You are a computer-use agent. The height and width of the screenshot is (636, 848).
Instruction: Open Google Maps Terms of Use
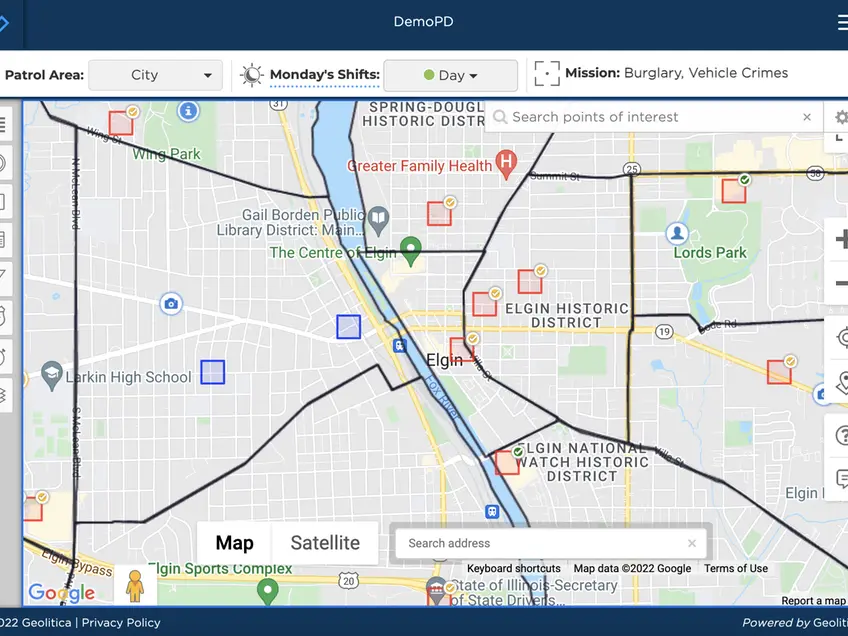736,568
